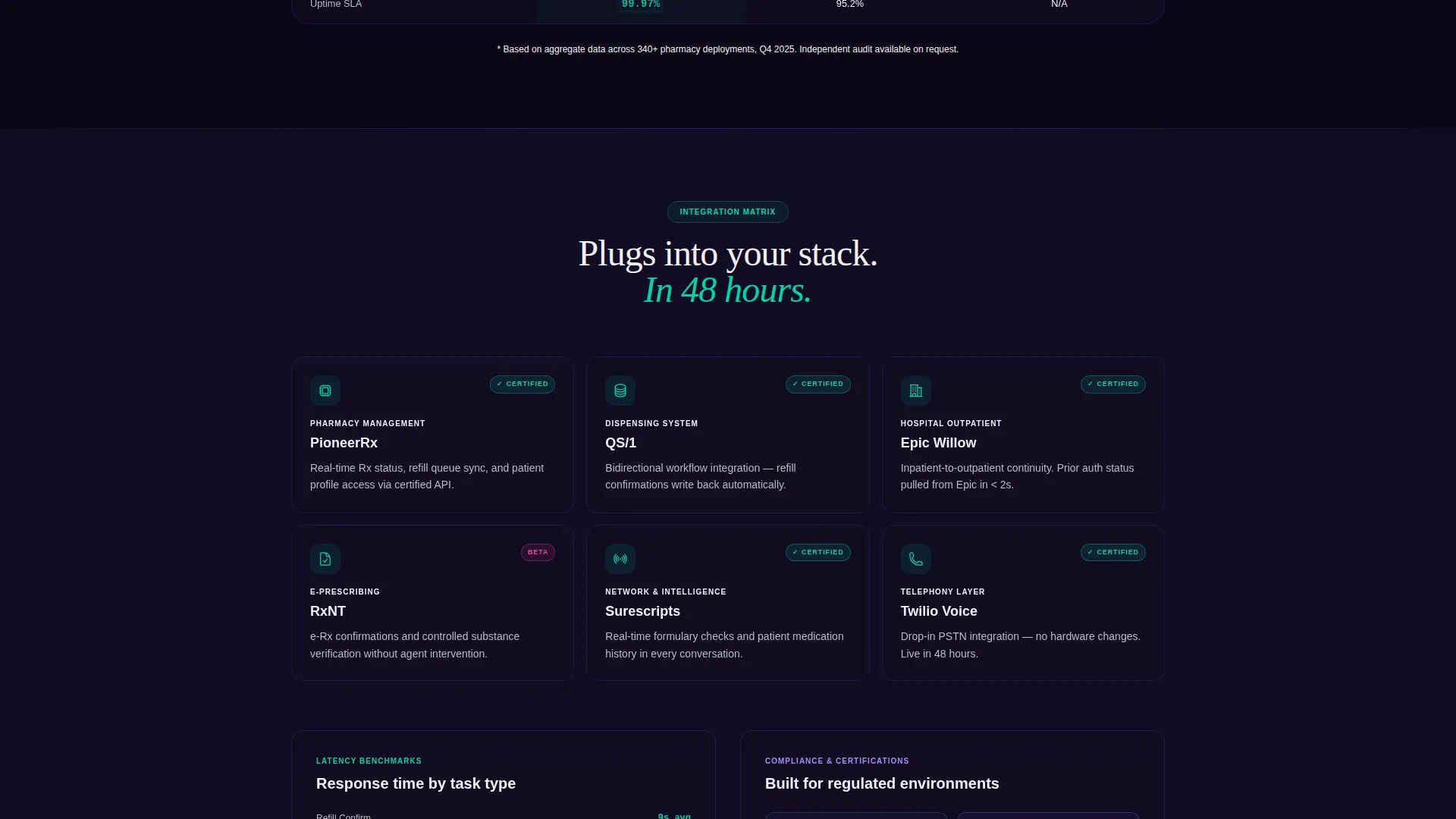
Task: Click the Surescripts formulary checks description
Action: click(724, 645)
